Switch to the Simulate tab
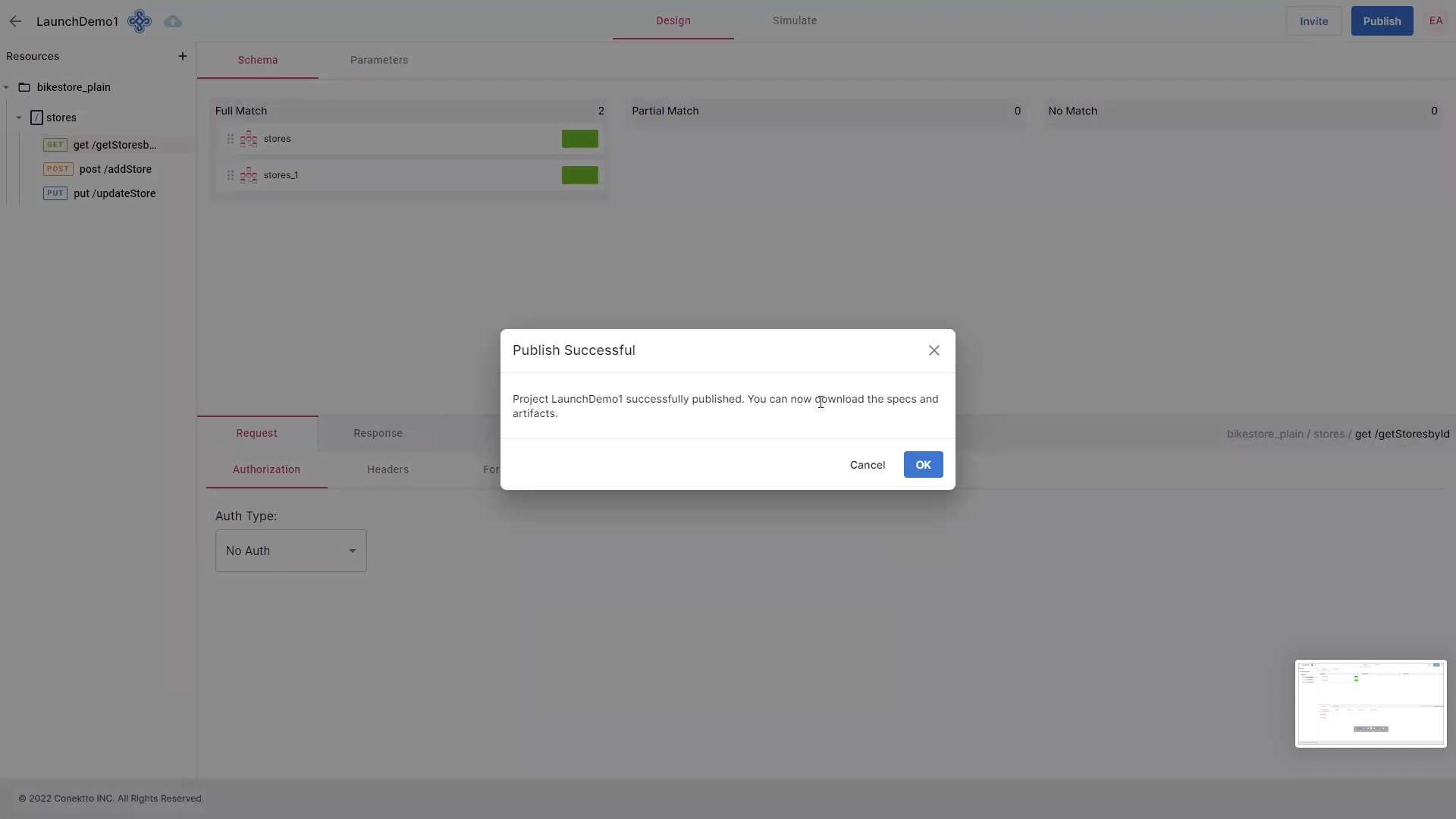Viewport: 1456px width, 819px height. coord(794,20)
